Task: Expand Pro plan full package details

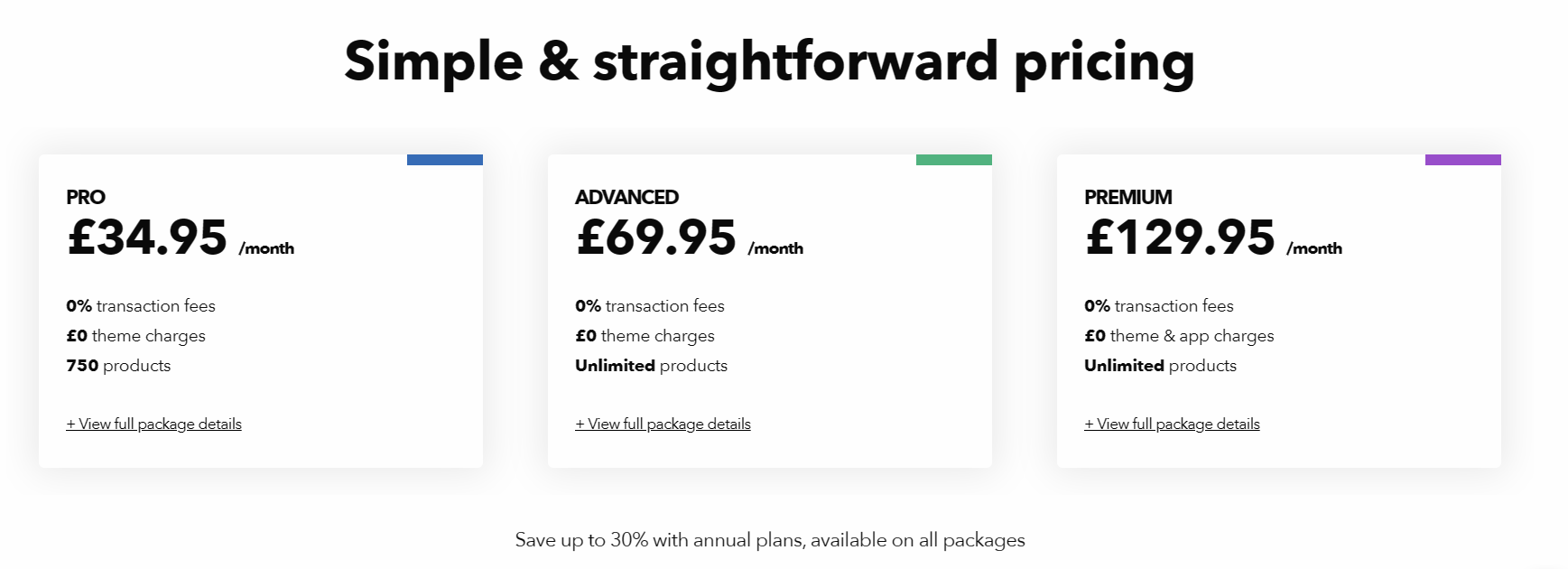Action: click(x=153, y=424)
